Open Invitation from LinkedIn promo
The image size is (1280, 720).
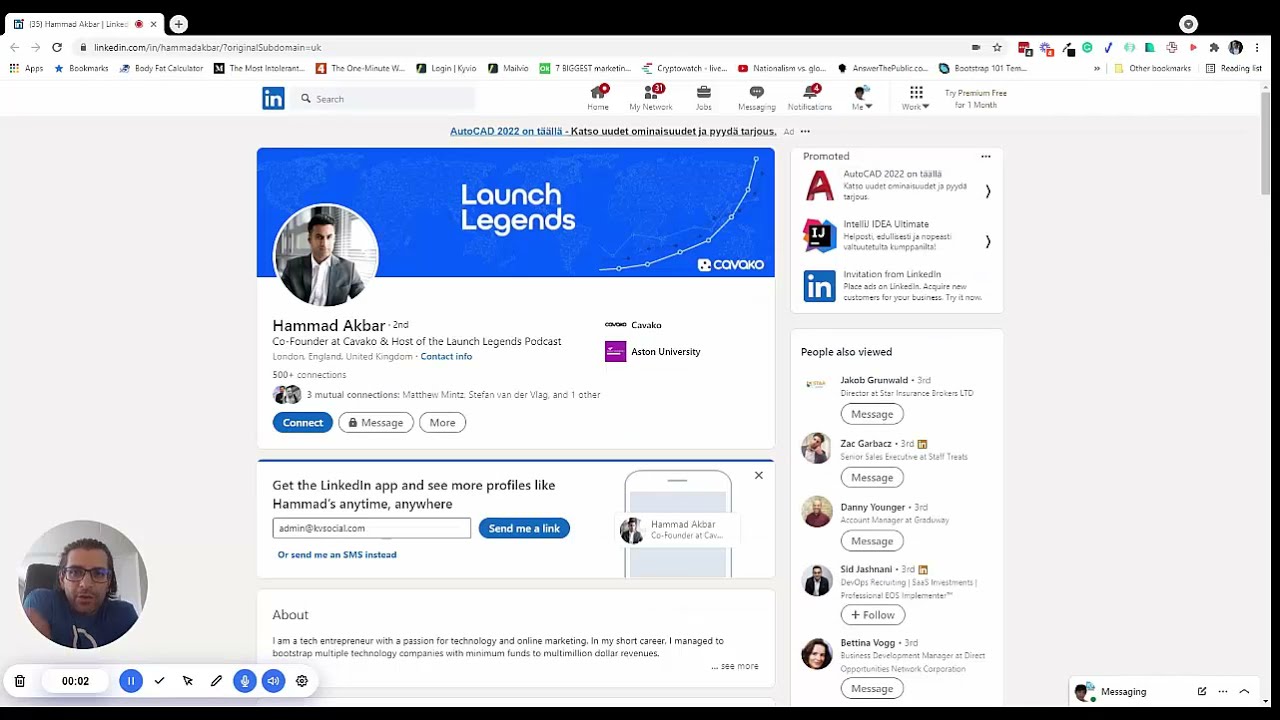click(894, 285)
